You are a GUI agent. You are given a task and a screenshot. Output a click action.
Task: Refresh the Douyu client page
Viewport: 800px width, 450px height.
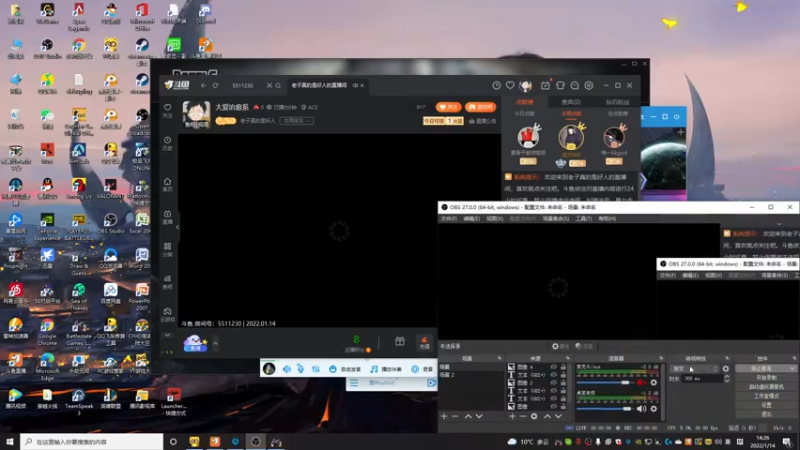215,85
